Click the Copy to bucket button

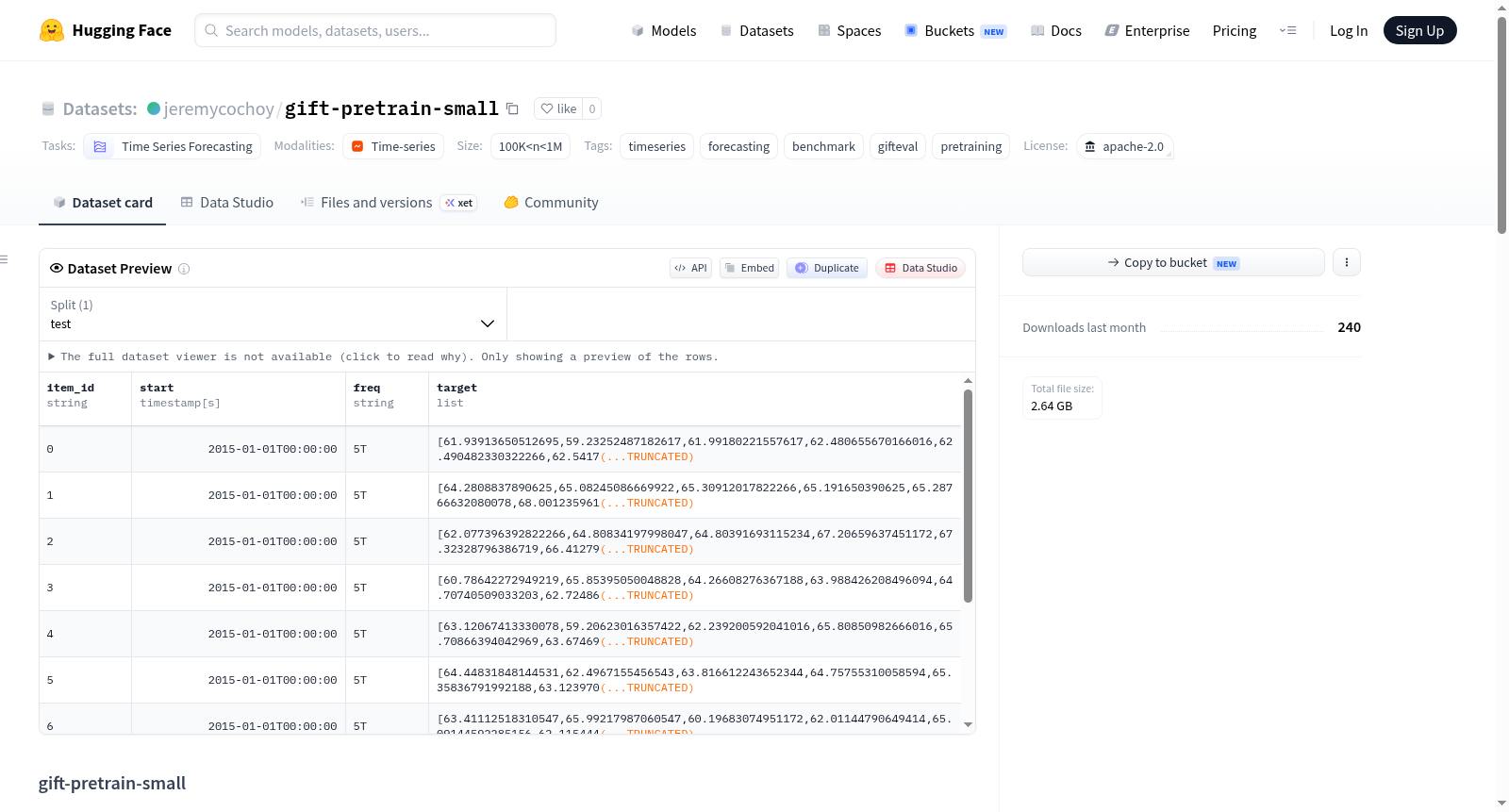pos(1173,262)
